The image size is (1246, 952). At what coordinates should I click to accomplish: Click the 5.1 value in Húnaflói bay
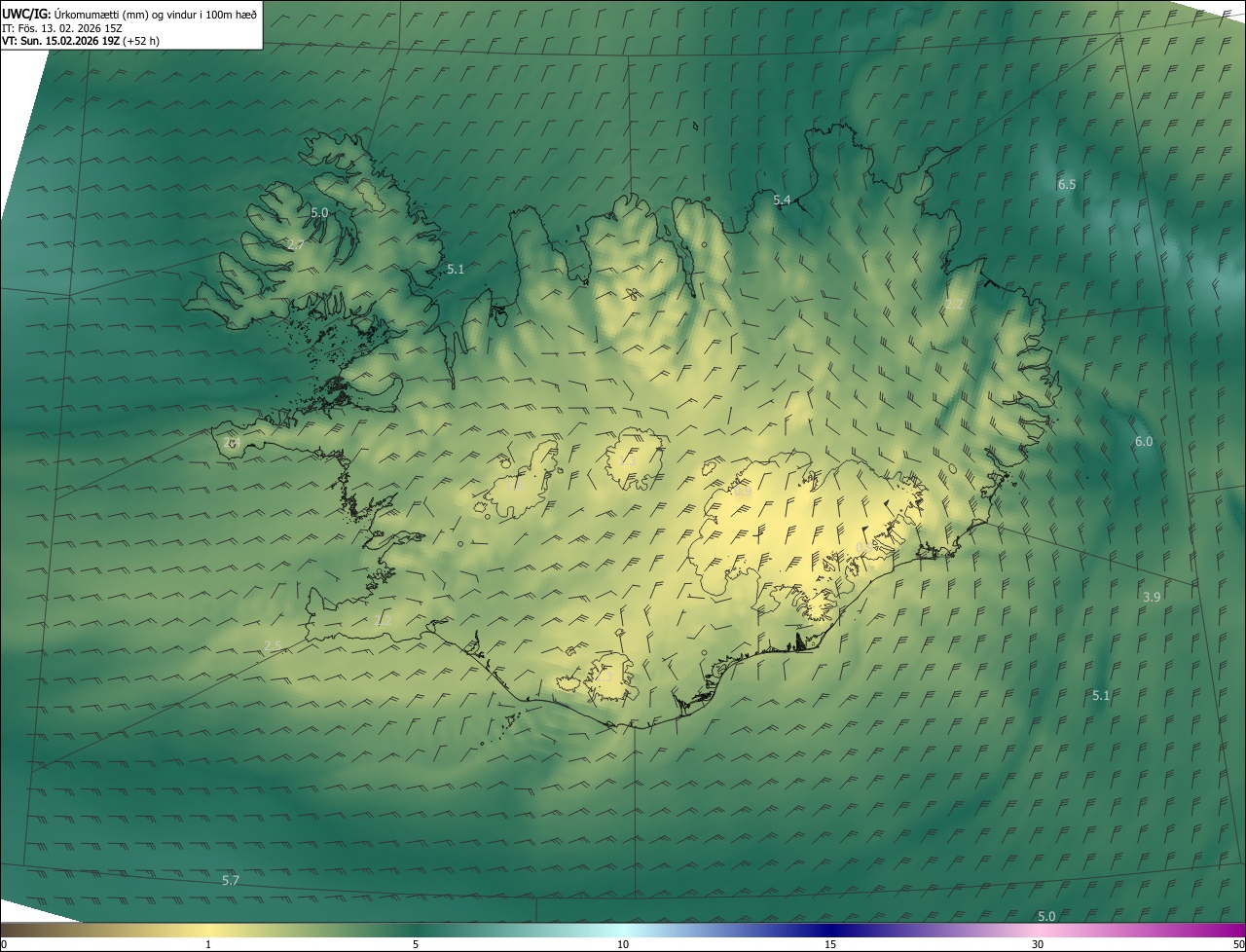coord(456,269)
